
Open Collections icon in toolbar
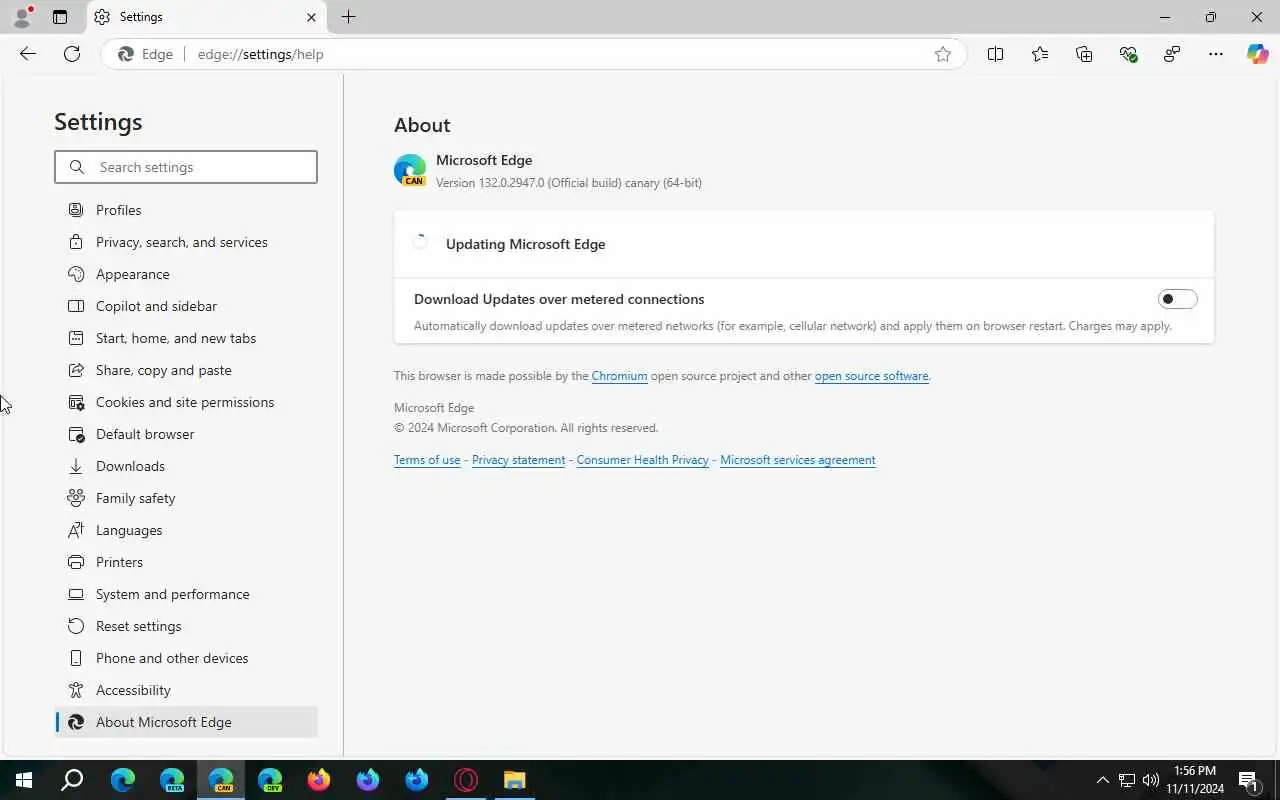[x=1084, y=54]
